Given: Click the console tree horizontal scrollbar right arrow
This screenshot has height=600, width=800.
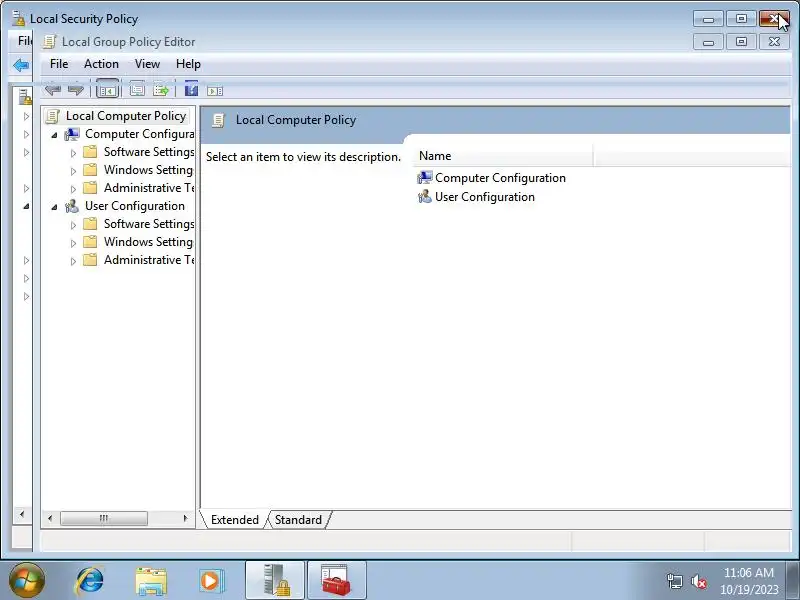Looking at the screenshot, I should [x=185, y=518].
